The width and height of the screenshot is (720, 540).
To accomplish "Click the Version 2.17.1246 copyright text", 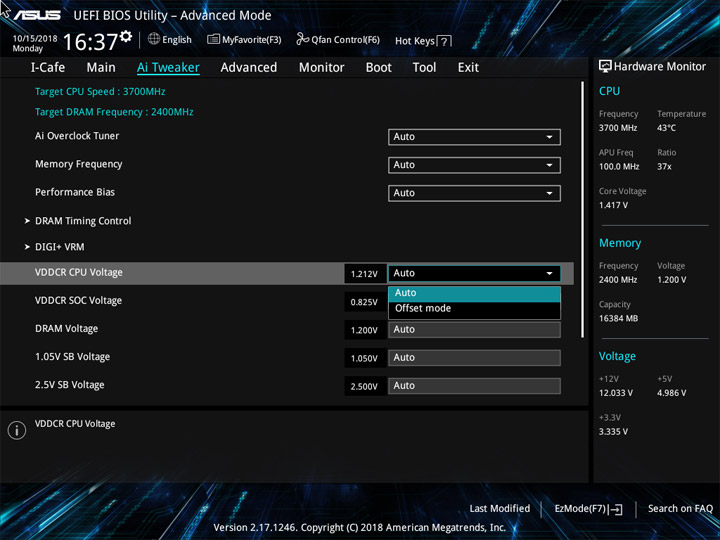I will [360, 528].
